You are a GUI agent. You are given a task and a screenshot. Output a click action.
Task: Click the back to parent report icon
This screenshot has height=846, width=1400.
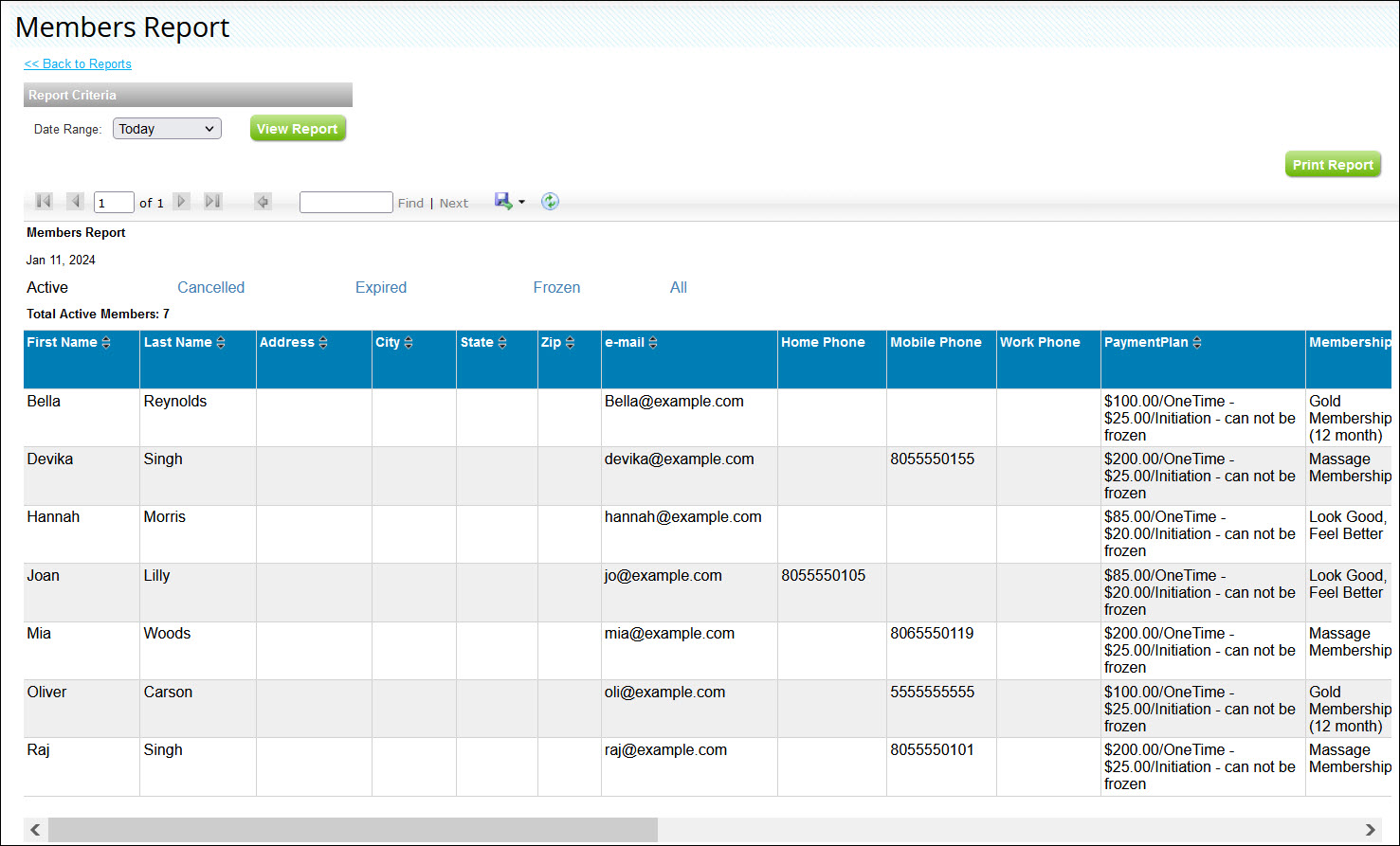coord(264,202)
